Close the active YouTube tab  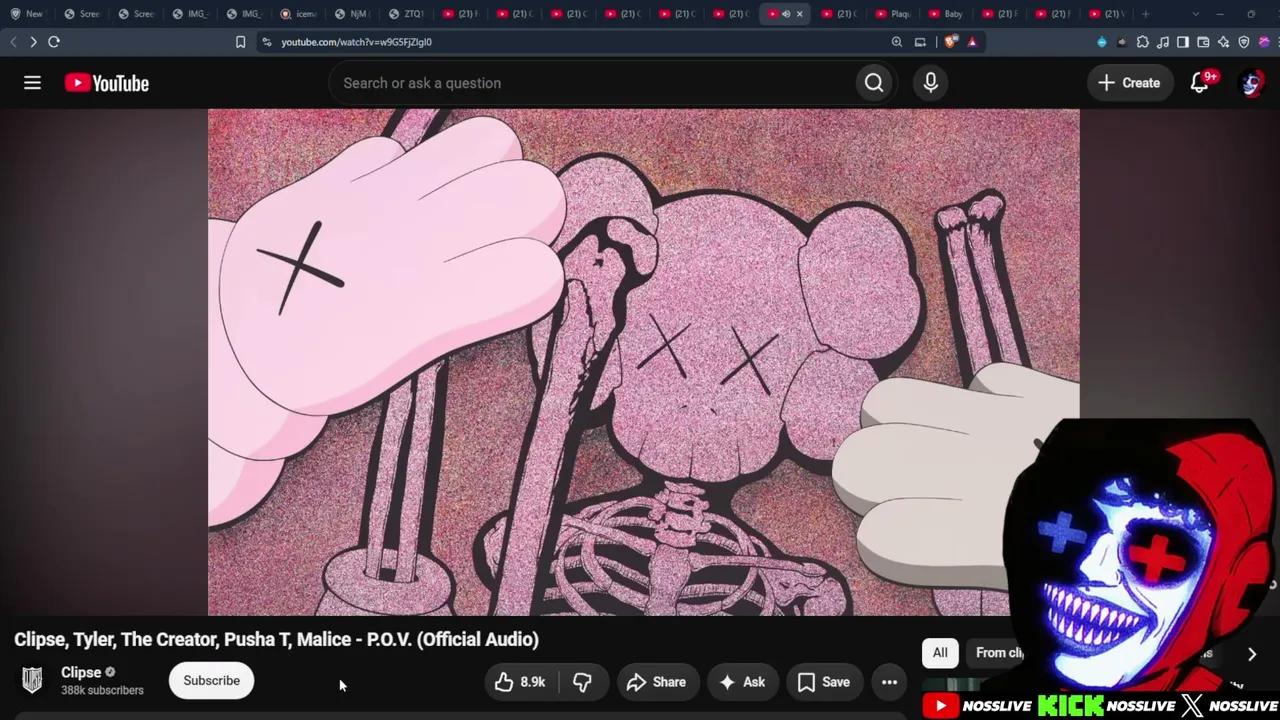click(799, 14)
